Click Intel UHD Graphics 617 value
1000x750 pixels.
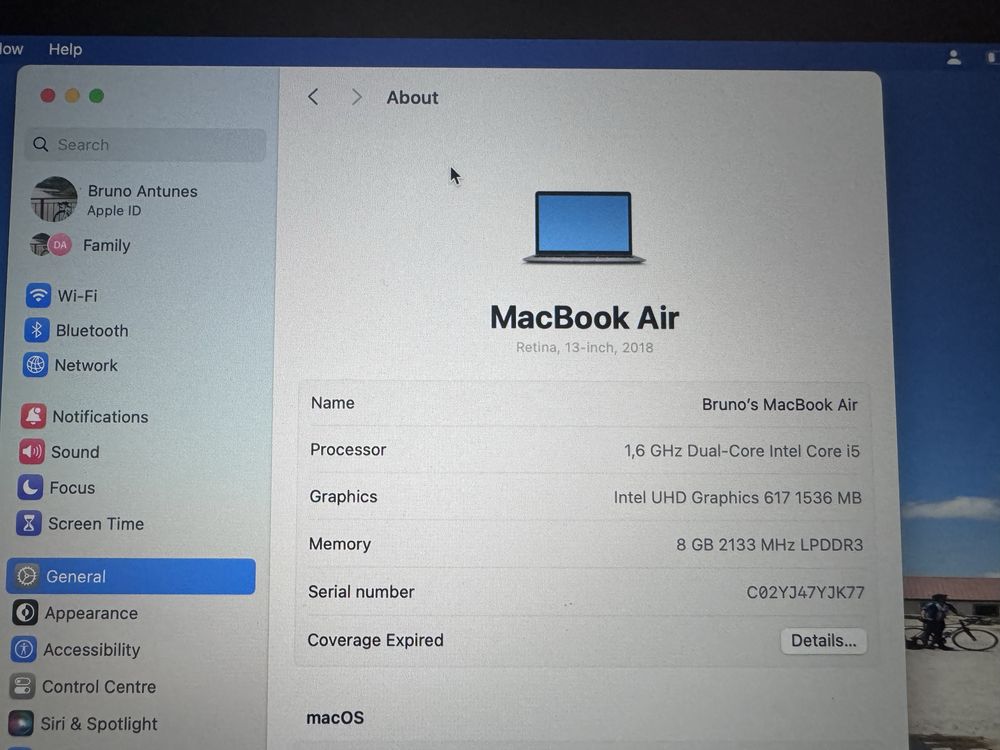coord(737,497)
